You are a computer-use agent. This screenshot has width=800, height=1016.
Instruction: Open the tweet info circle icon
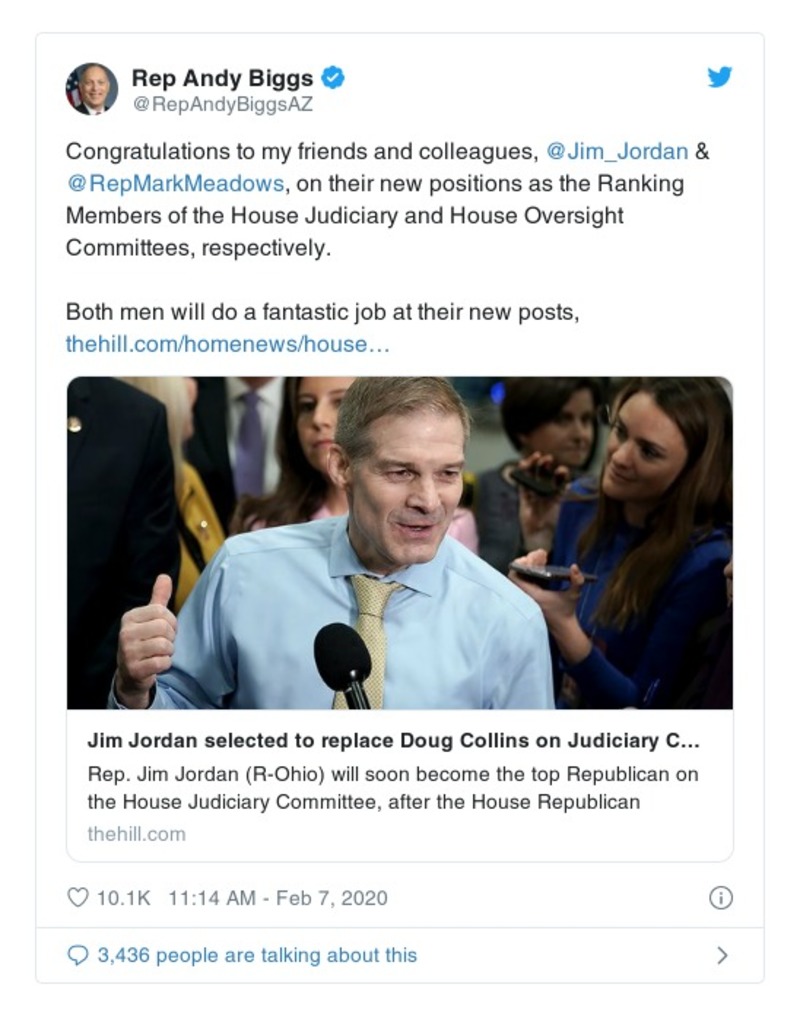point(720,898)
